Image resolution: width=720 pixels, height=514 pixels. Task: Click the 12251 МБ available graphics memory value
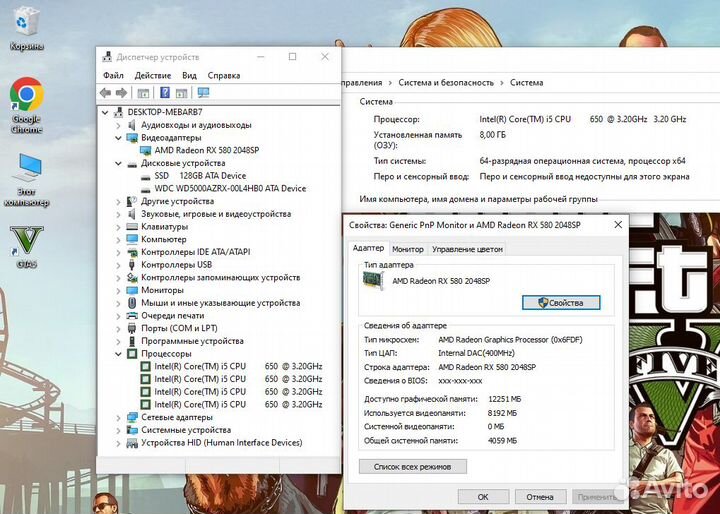[505, 399]
